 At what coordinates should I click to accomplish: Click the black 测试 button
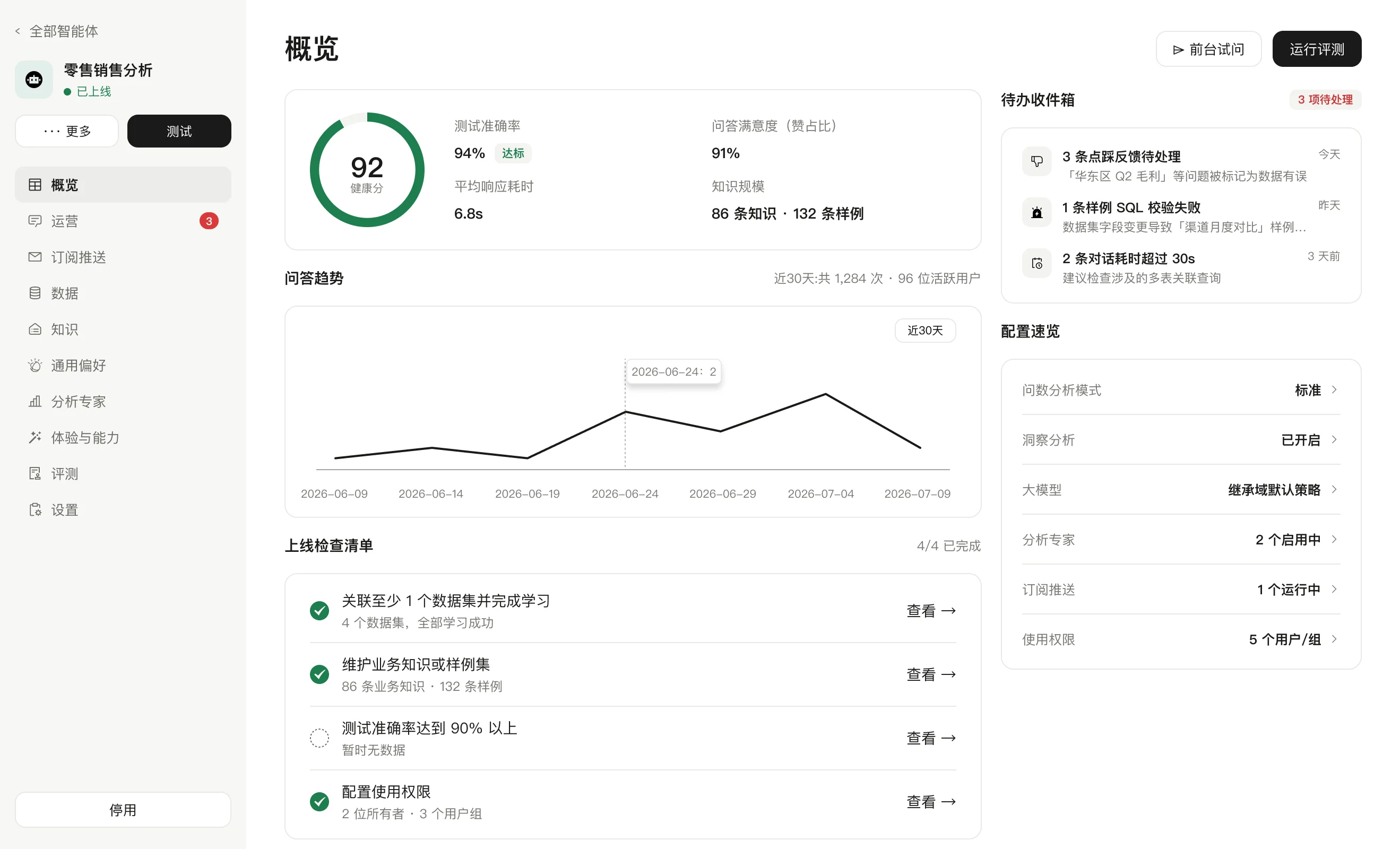[179, 131]
